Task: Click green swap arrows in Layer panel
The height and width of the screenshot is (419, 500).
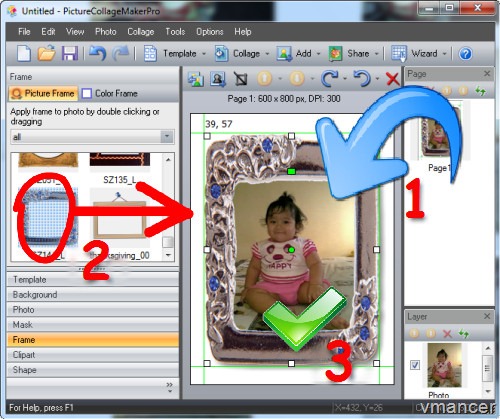Action: pos(464,333)
